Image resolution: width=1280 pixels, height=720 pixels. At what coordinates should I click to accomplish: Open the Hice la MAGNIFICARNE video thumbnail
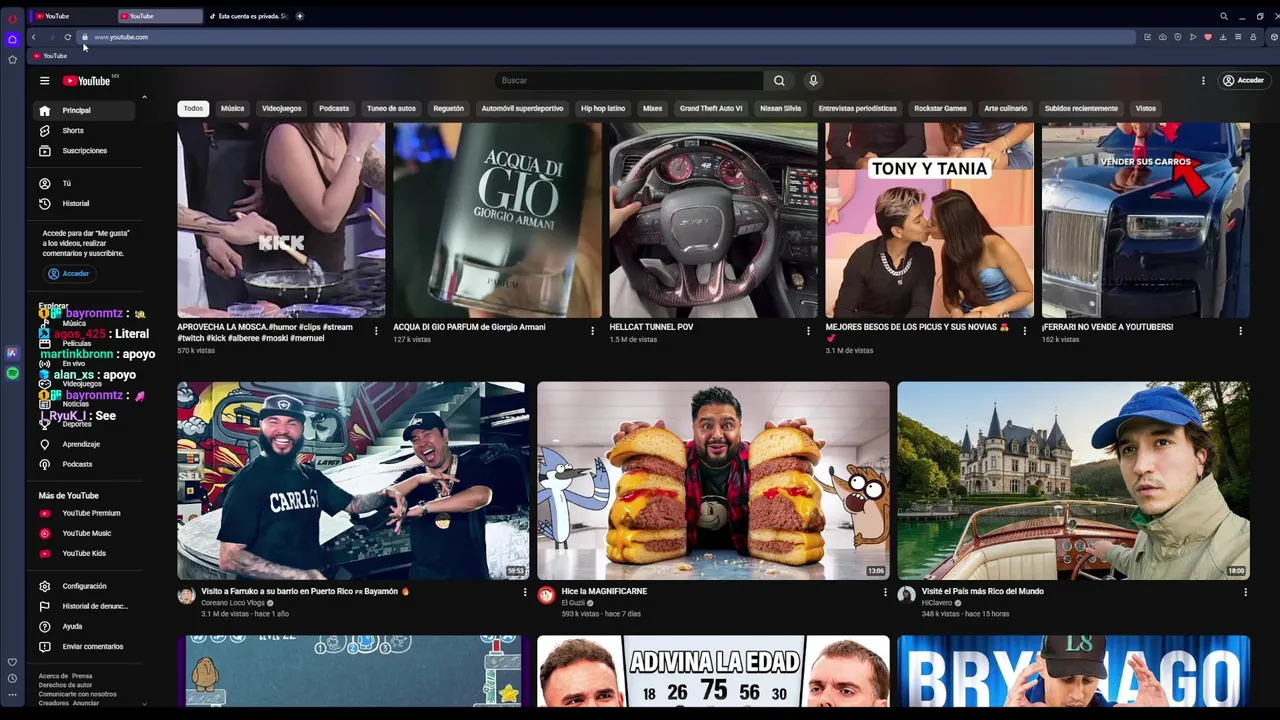tap(713, 480)
